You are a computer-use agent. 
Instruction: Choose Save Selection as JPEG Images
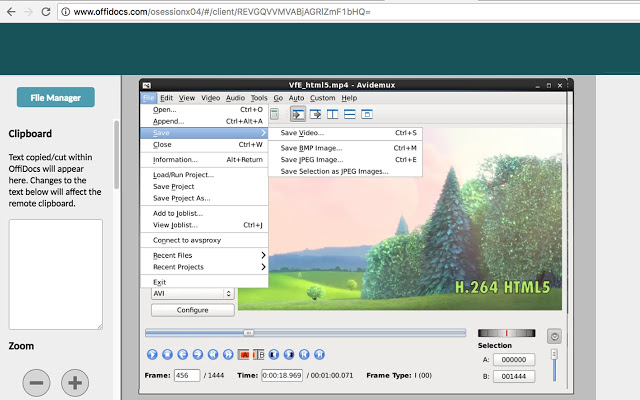click(345, 171)
